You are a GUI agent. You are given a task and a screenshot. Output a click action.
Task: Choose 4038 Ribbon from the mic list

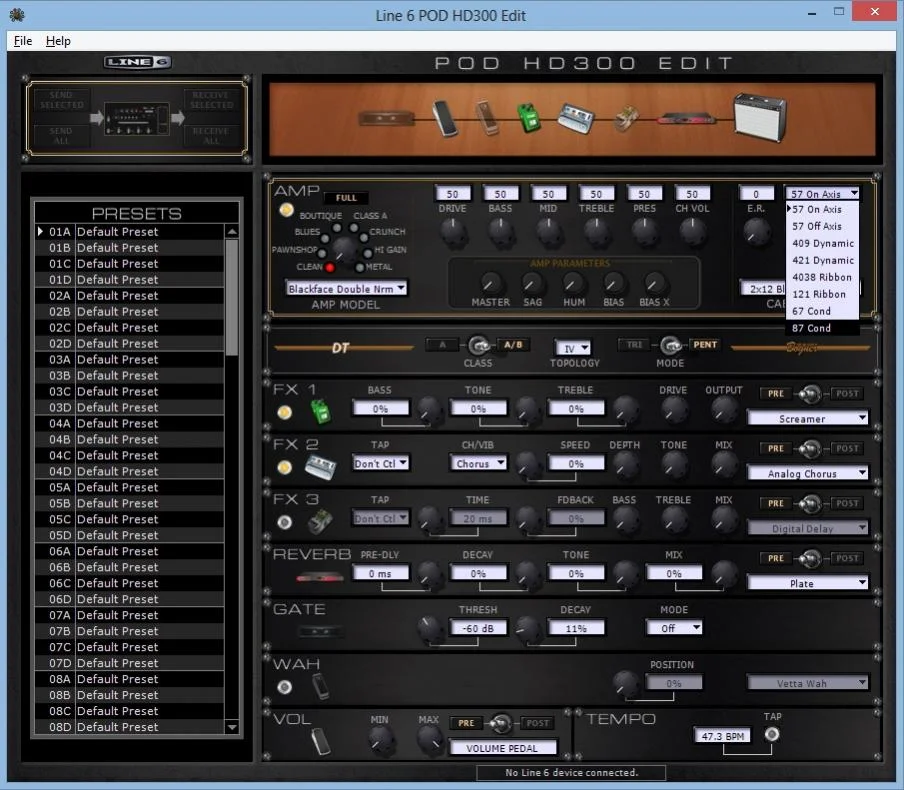(822, 277)
